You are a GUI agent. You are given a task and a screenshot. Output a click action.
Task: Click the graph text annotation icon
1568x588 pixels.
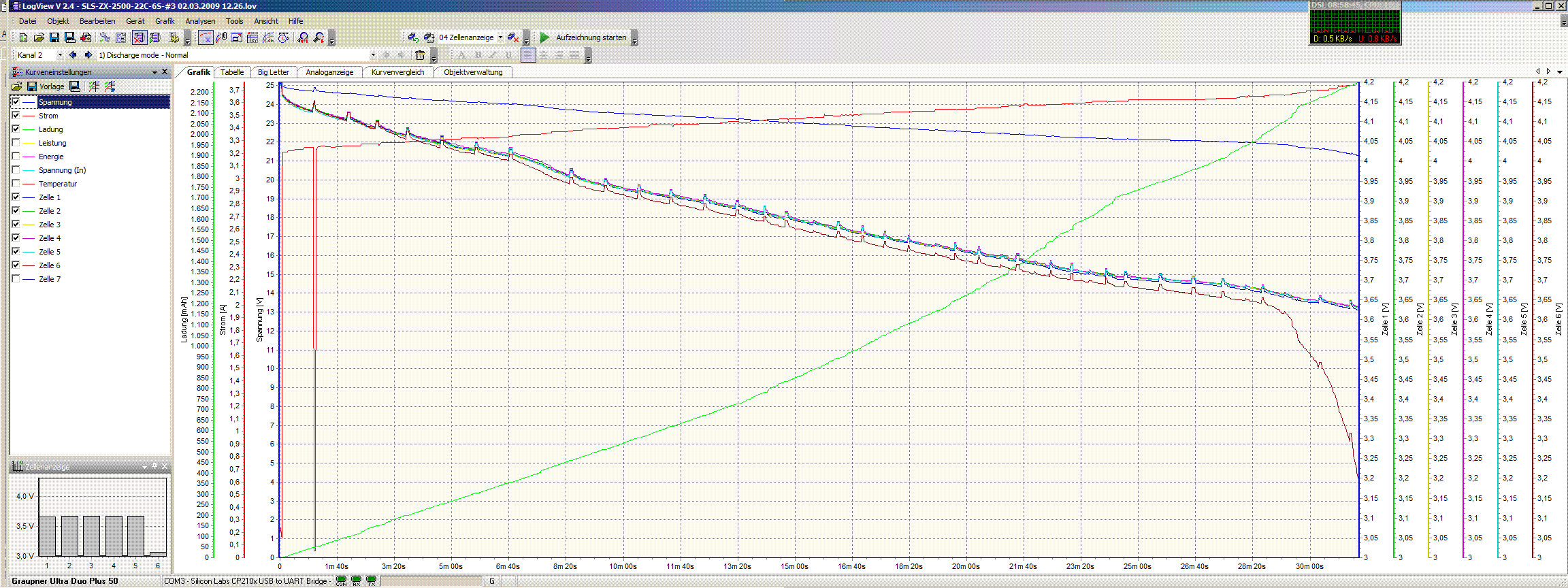268,38
